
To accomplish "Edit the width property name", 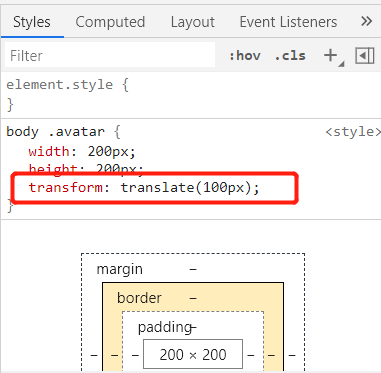I will coord(50,152).
